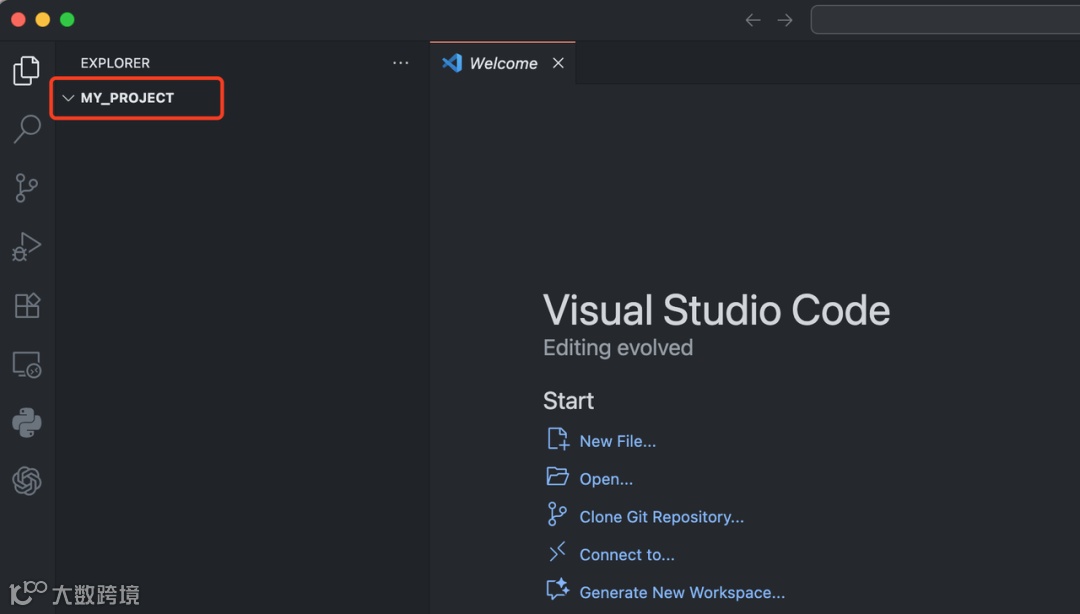Open Remote Explorer icon in activity bar

tap(27, 365)
